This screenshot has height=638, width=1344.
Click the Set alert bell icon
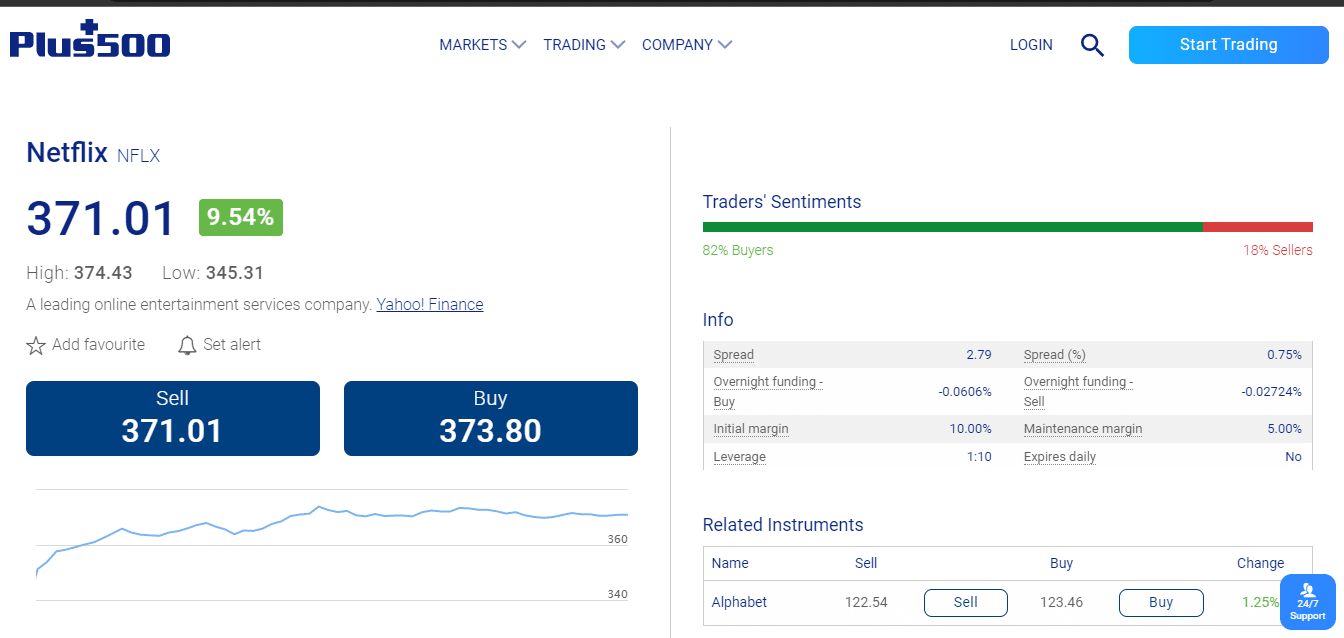[x=187, y=346]
